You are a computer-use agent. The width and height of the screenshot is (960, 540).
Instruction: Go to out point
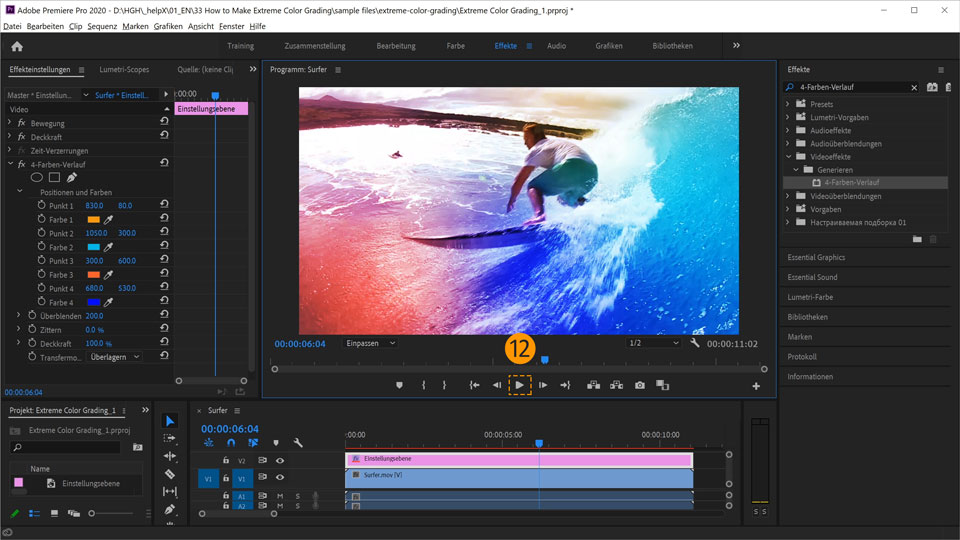(x=565, y=385)
